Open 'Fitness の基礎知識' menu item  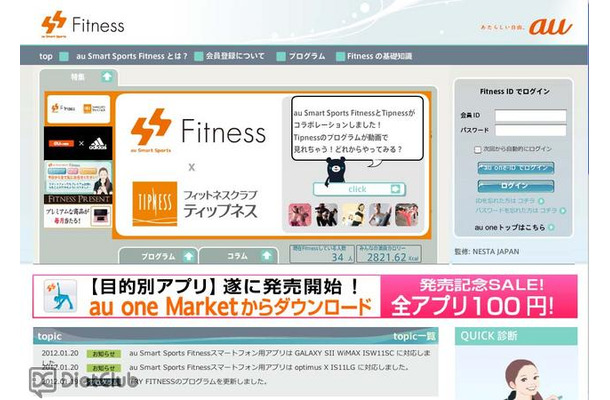point(379,56)
